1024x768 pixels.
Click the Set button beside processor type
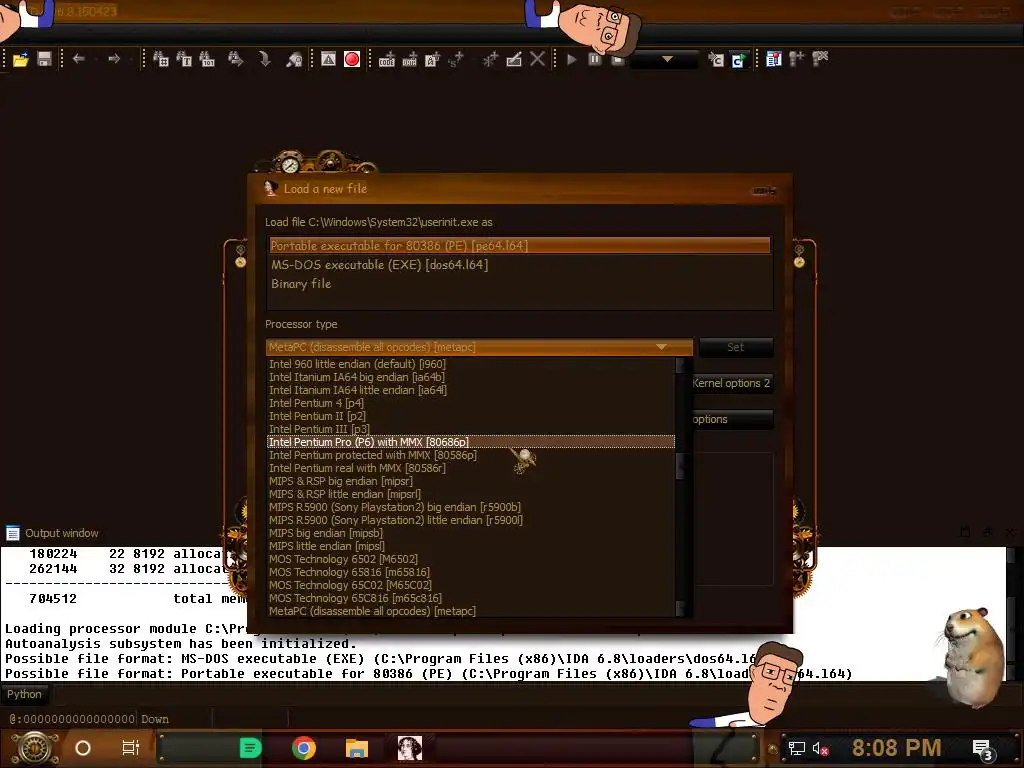pyautogui.click(x=735, y=347)
